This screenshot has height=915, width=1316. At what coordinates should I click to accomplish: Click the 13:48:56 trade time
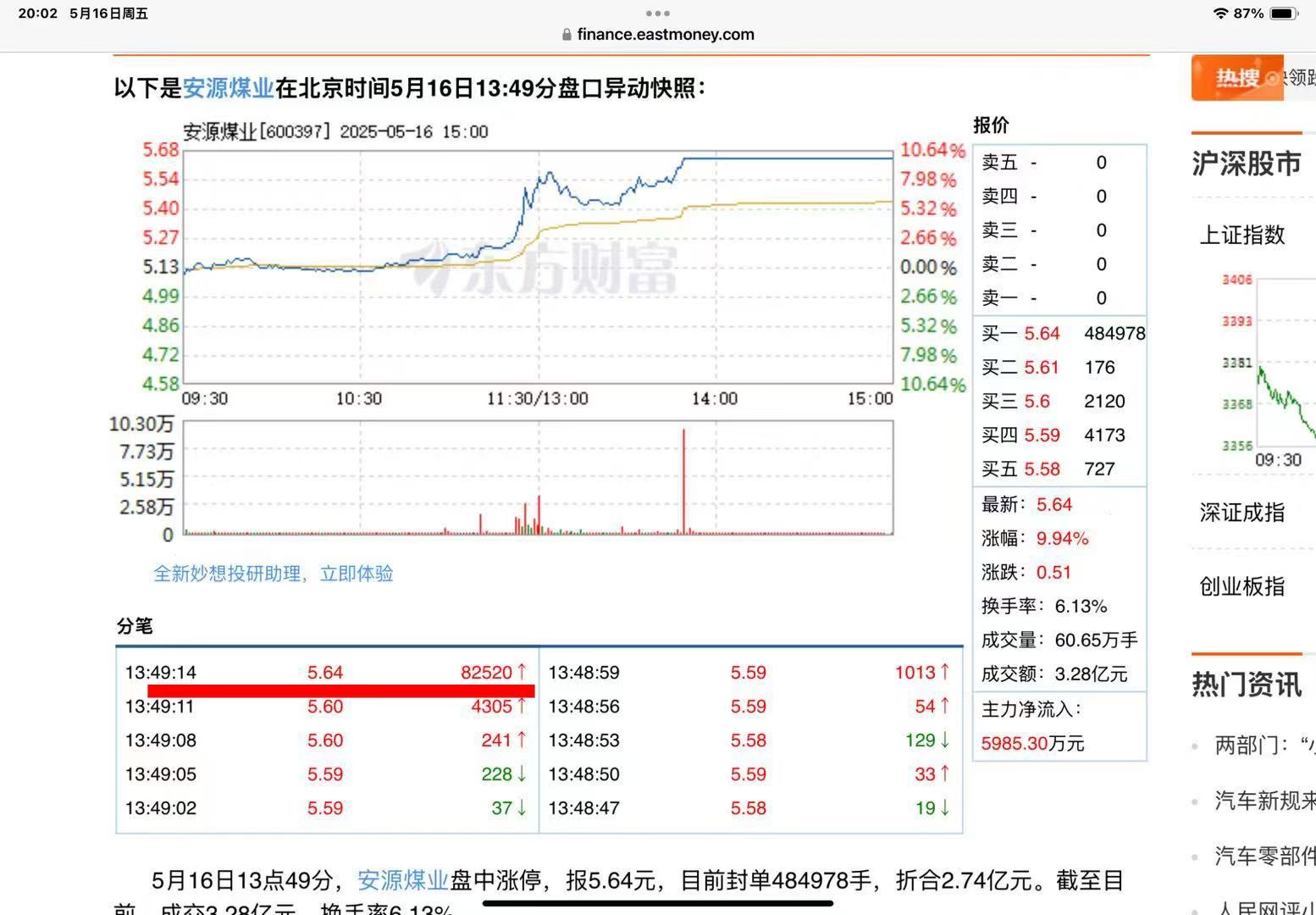point(584,707)
